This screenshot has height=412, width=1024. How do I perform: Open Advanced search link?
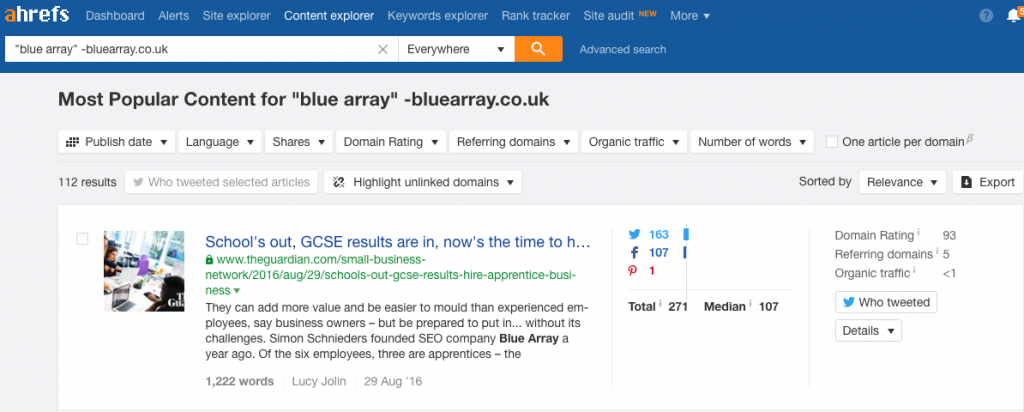coord(623,50)
